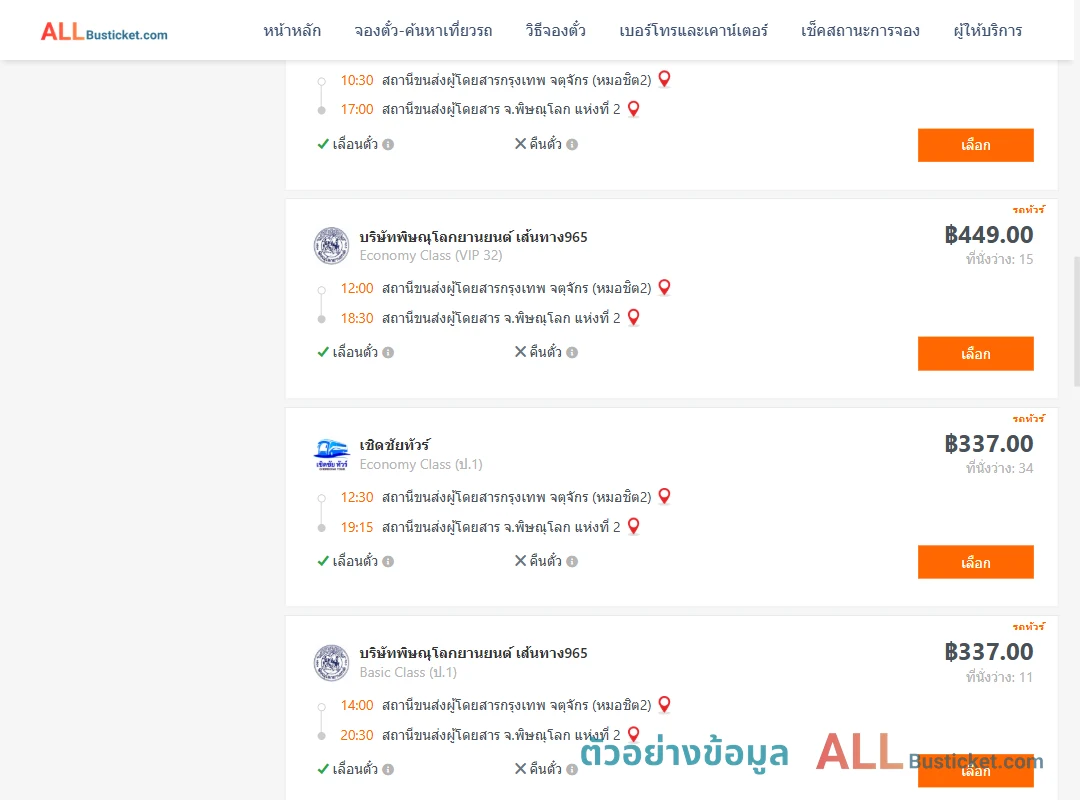Click เชิดชัยทัวร์ bus logo
1080x800 pixels.
coord(331,455)
